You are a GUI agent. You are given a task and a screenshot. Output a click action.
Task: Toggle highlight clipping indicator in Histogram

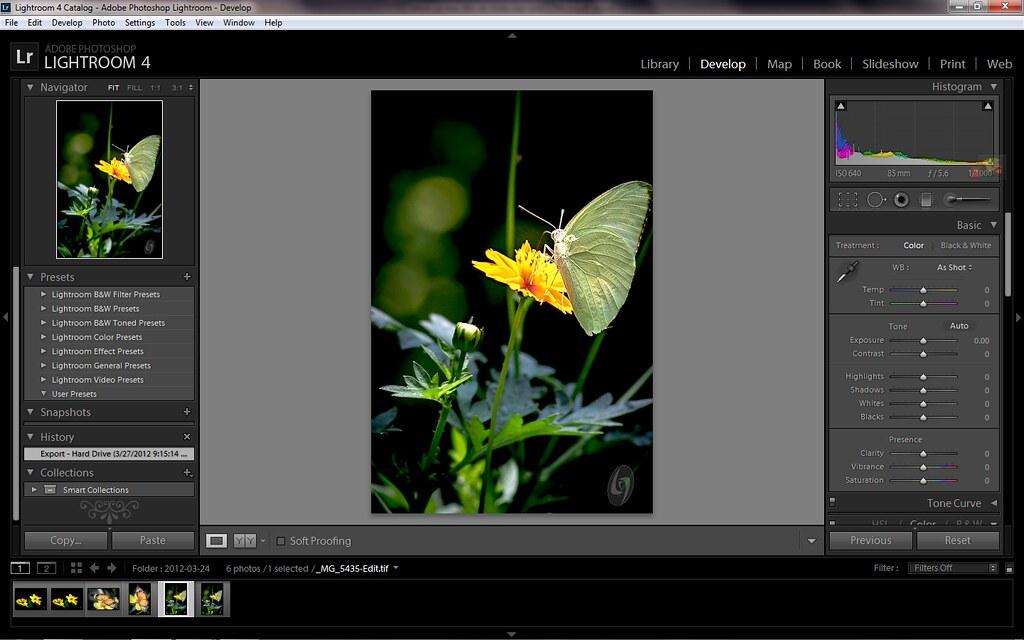[987, 106]
